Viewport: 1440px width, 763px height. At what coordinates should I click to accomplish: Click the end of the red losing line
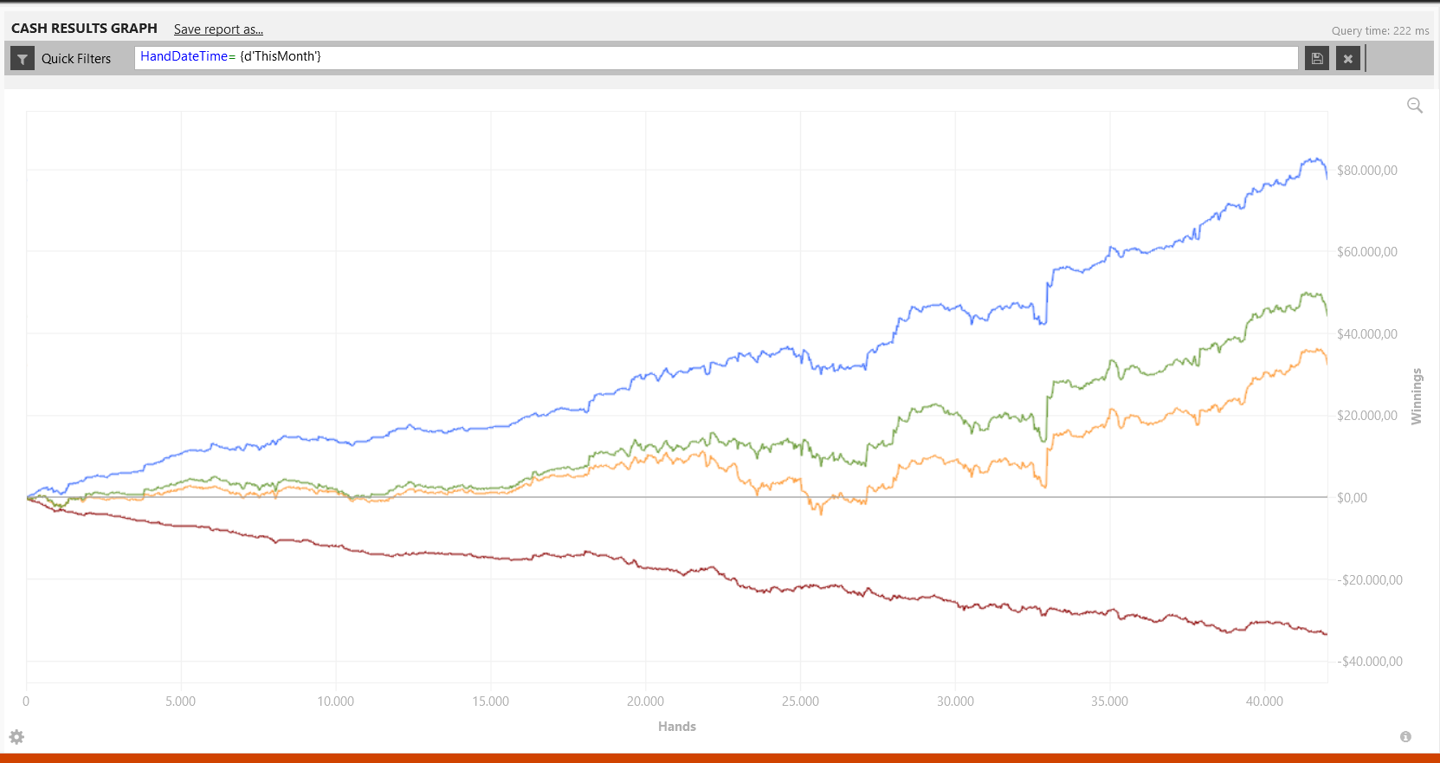coord(1326,634)
